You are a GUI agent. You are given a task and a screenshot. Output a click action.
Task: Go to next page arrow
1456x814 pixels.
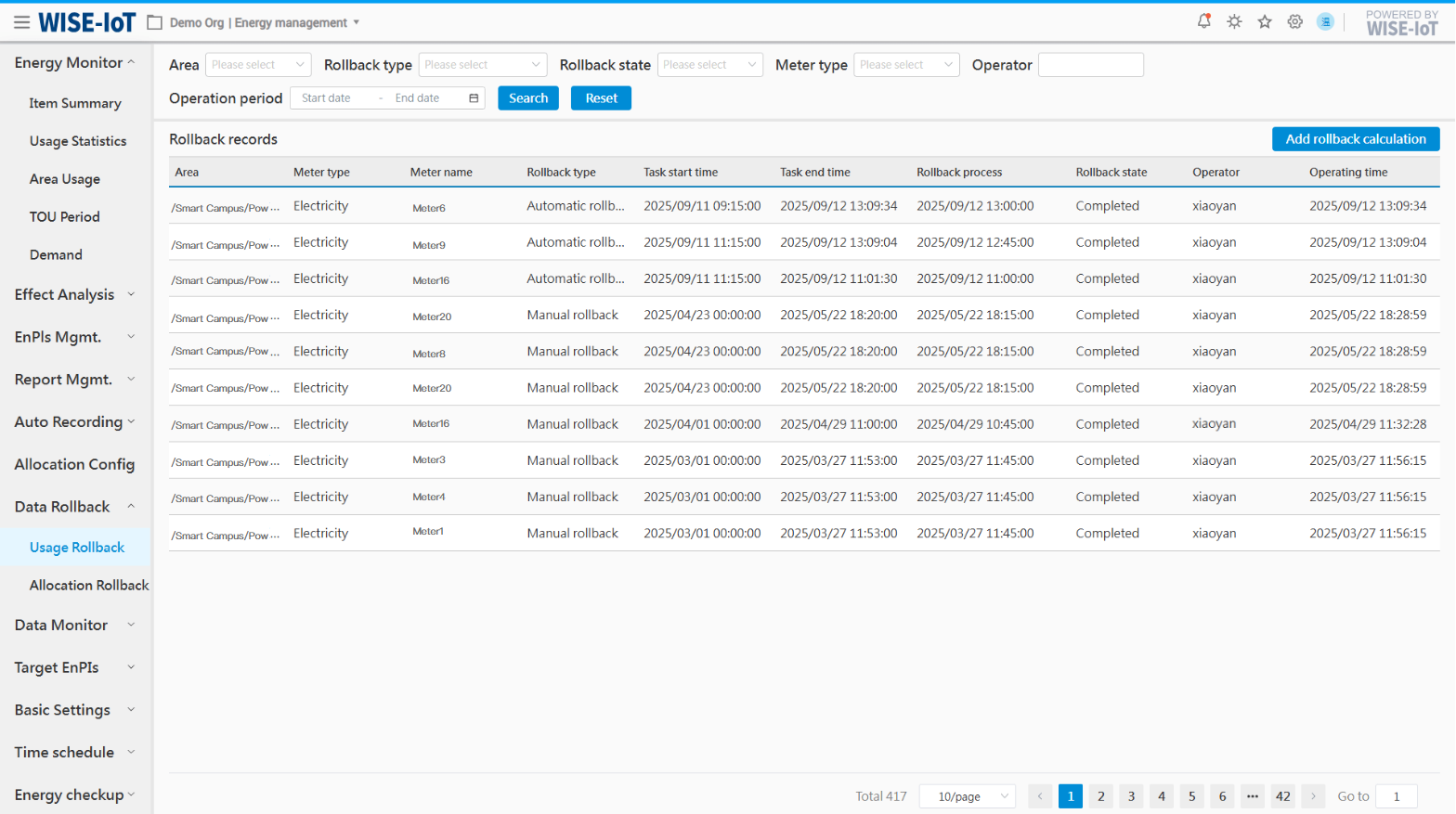point(1313,796)
